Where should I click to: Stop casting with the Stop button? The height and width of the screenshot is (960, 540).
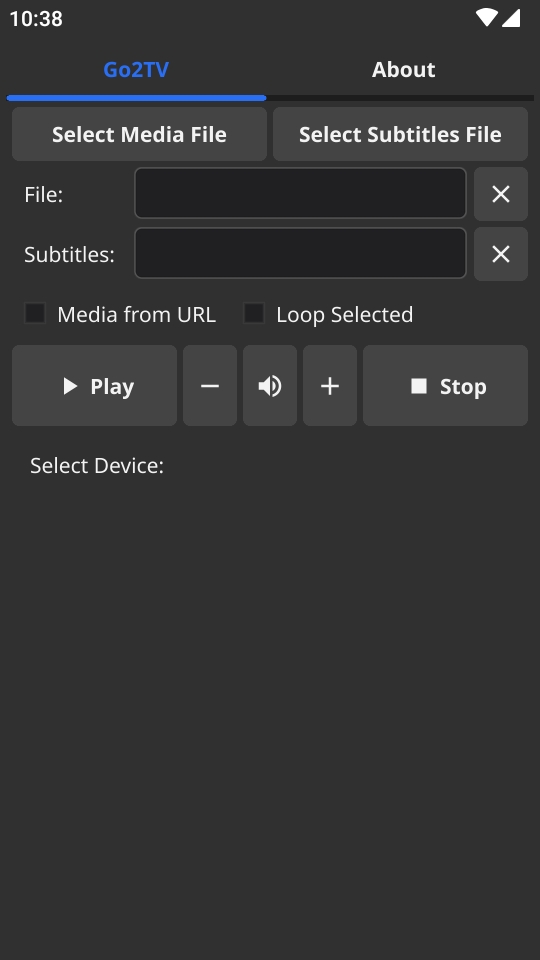(x=445, y=386)
